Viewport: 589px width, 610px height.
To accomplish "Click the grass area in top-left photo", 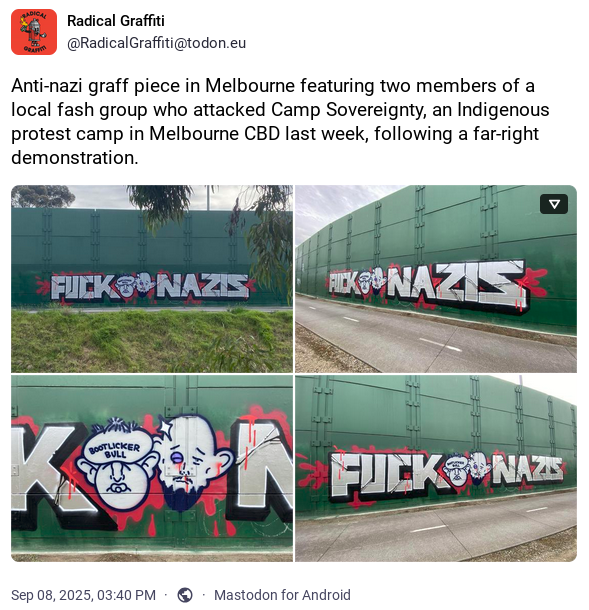I will point(152,340).
